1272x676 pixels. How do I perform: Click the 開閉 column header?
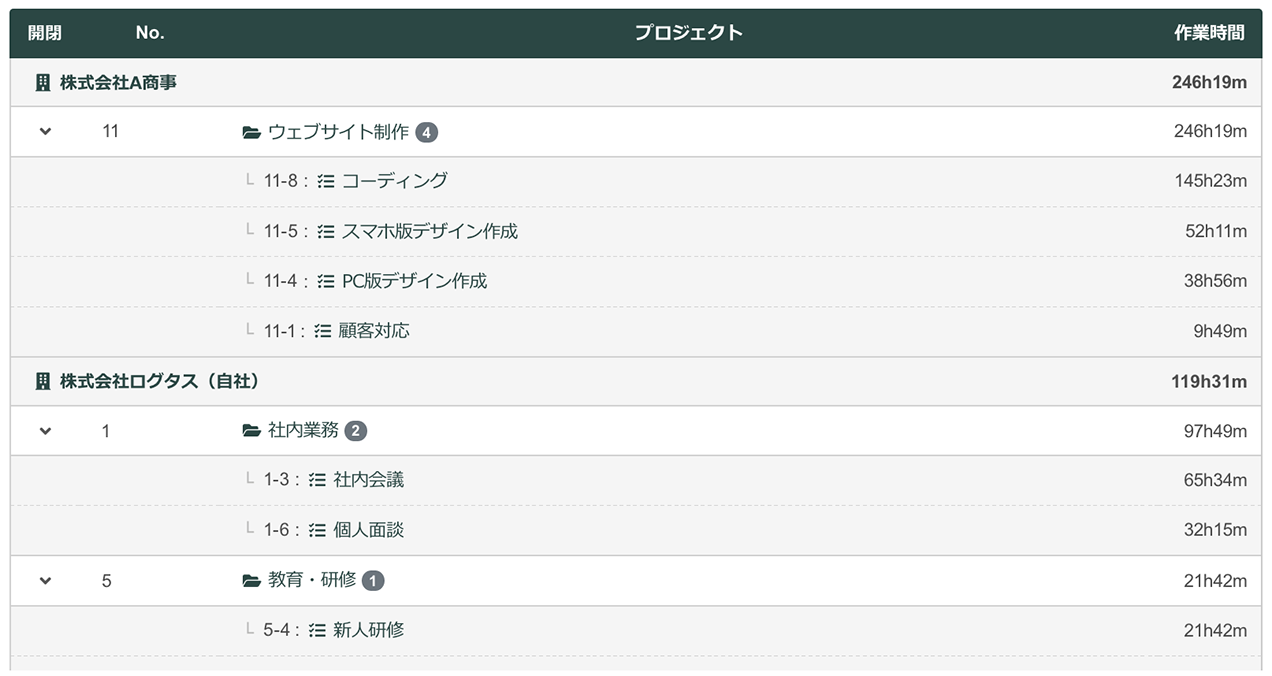coord(45,33)
